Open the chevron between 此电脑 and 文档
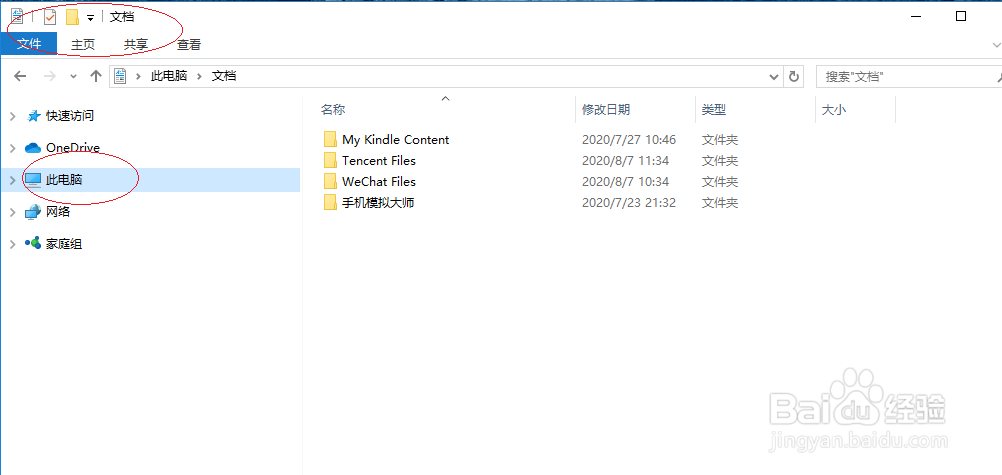 [199, 76]
